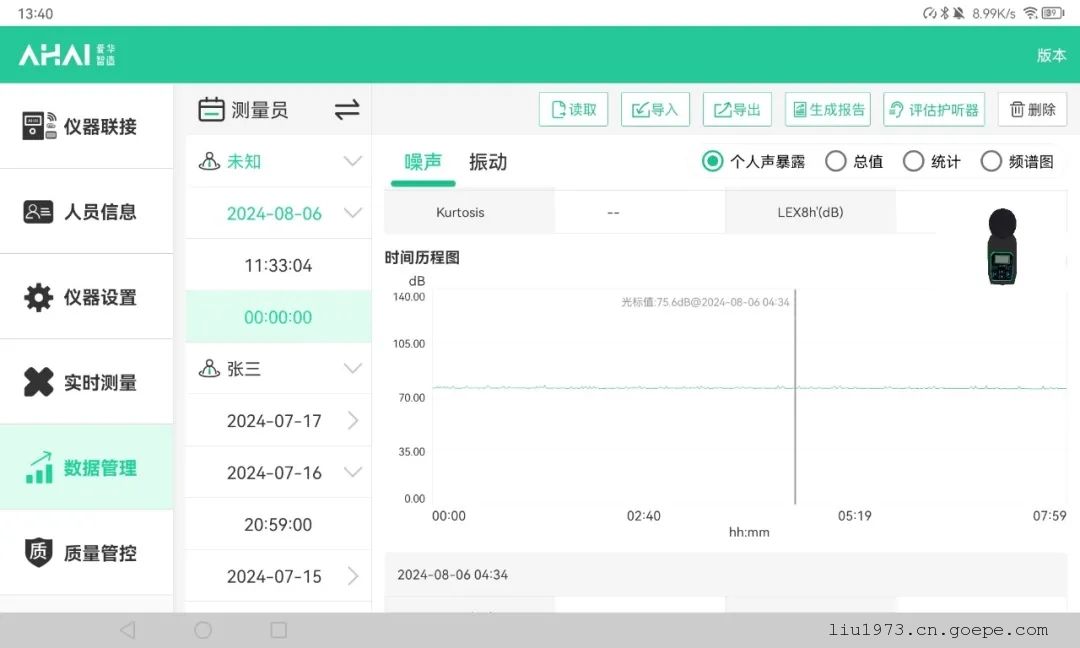The height and width of the screenshot is (648, 1080).
Task: Select the 频谱图 radio button
Action: pyautogui.click(x=991, y=161)
